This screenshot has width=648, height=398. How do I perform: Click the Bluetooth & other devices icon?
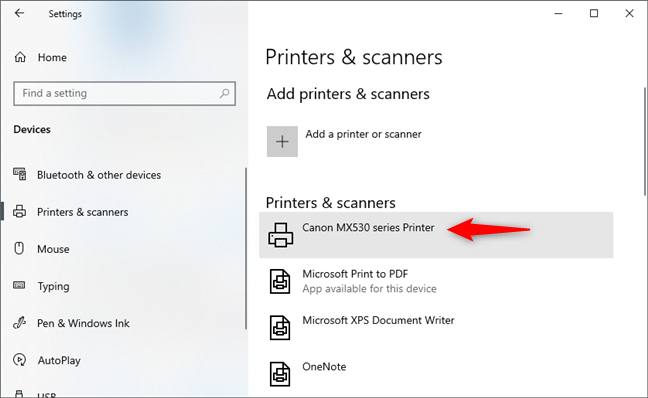pyautogui.click(x=19, y=174)
